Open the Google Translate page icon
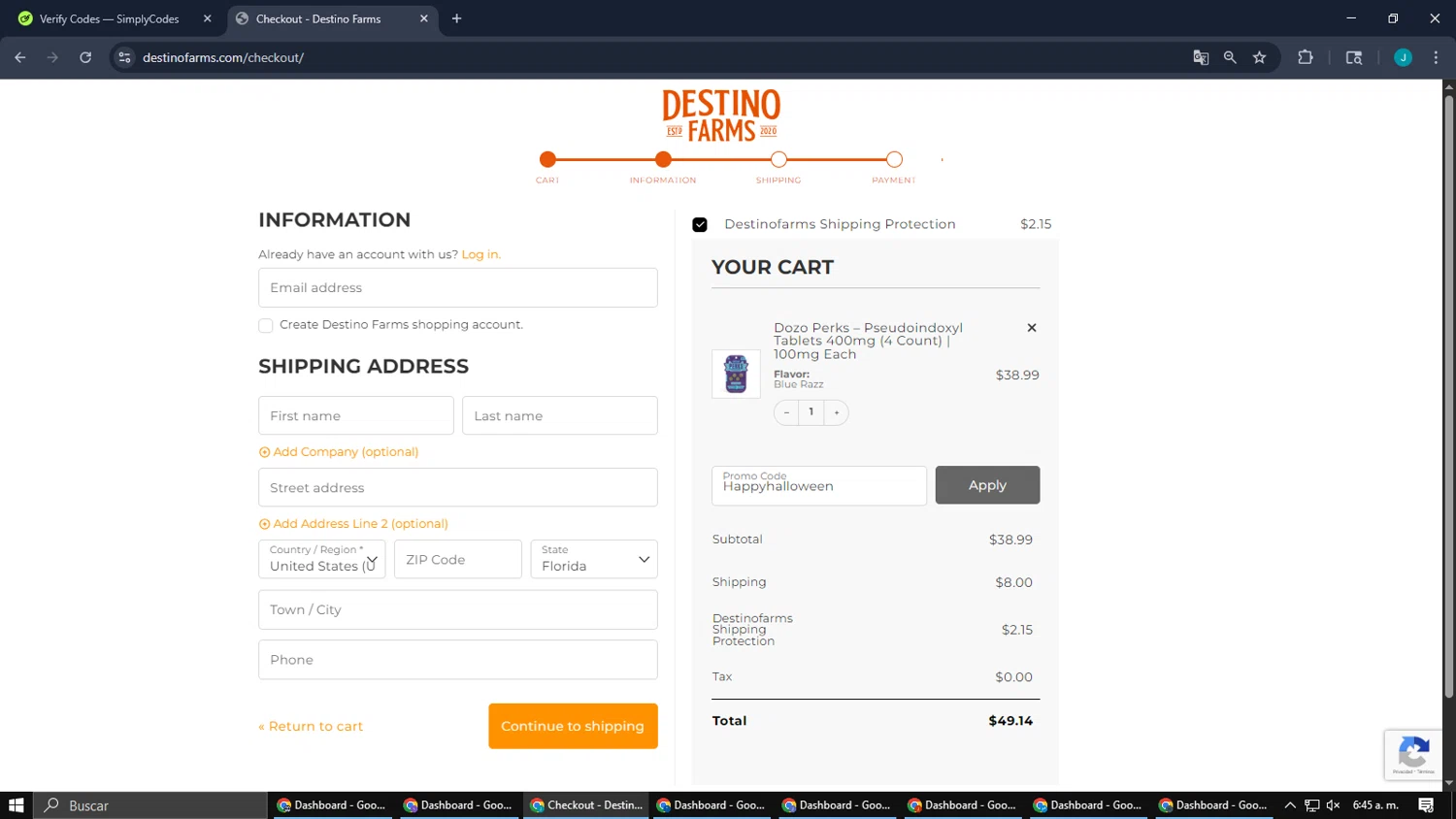The height and width of the screenshot is (819, 1456). tap(1201, 57)
